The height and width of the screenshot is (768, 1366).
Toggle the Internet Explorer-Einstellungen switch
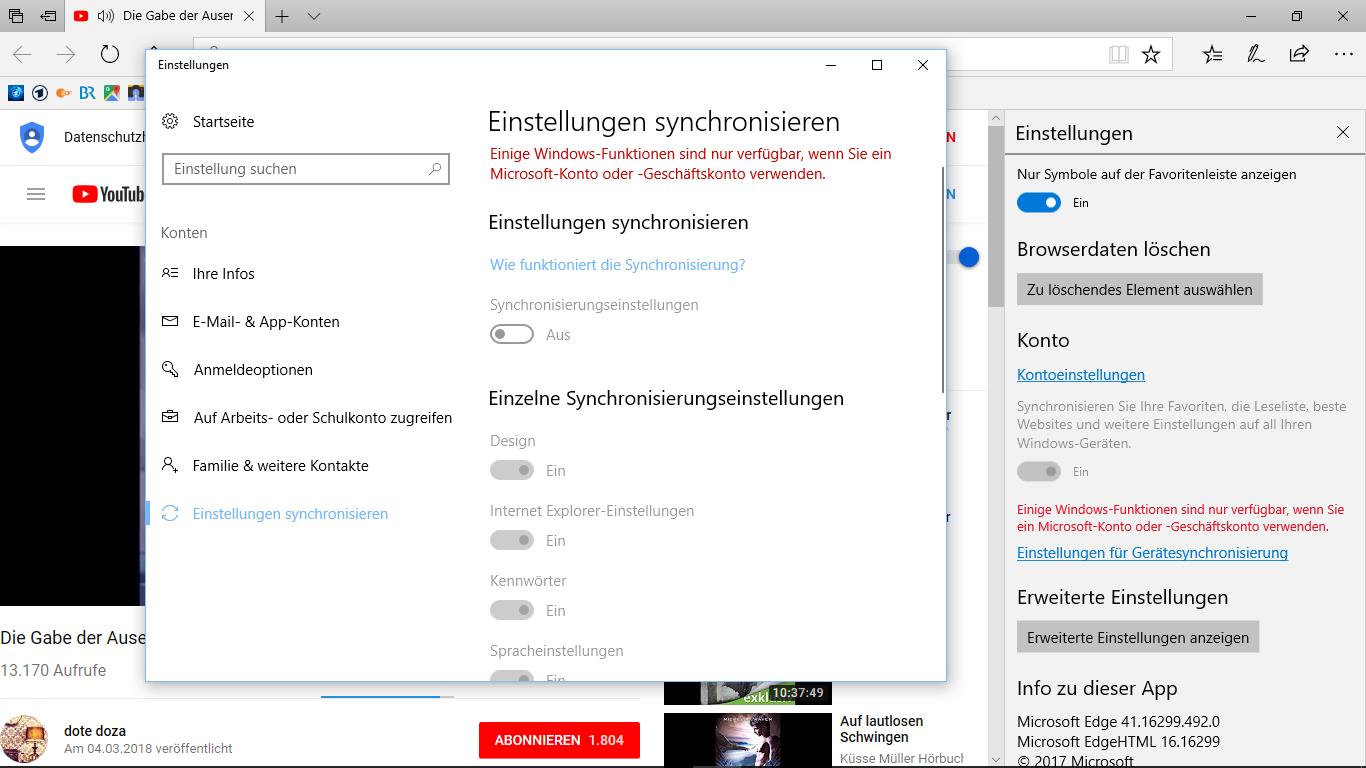click(x=512, y=540)
